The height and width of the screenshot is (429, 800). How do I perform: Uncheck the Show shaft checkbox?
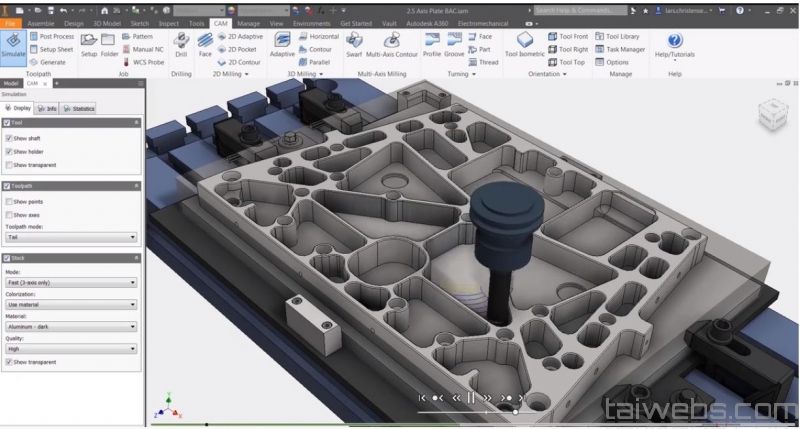tap(9, 138)
